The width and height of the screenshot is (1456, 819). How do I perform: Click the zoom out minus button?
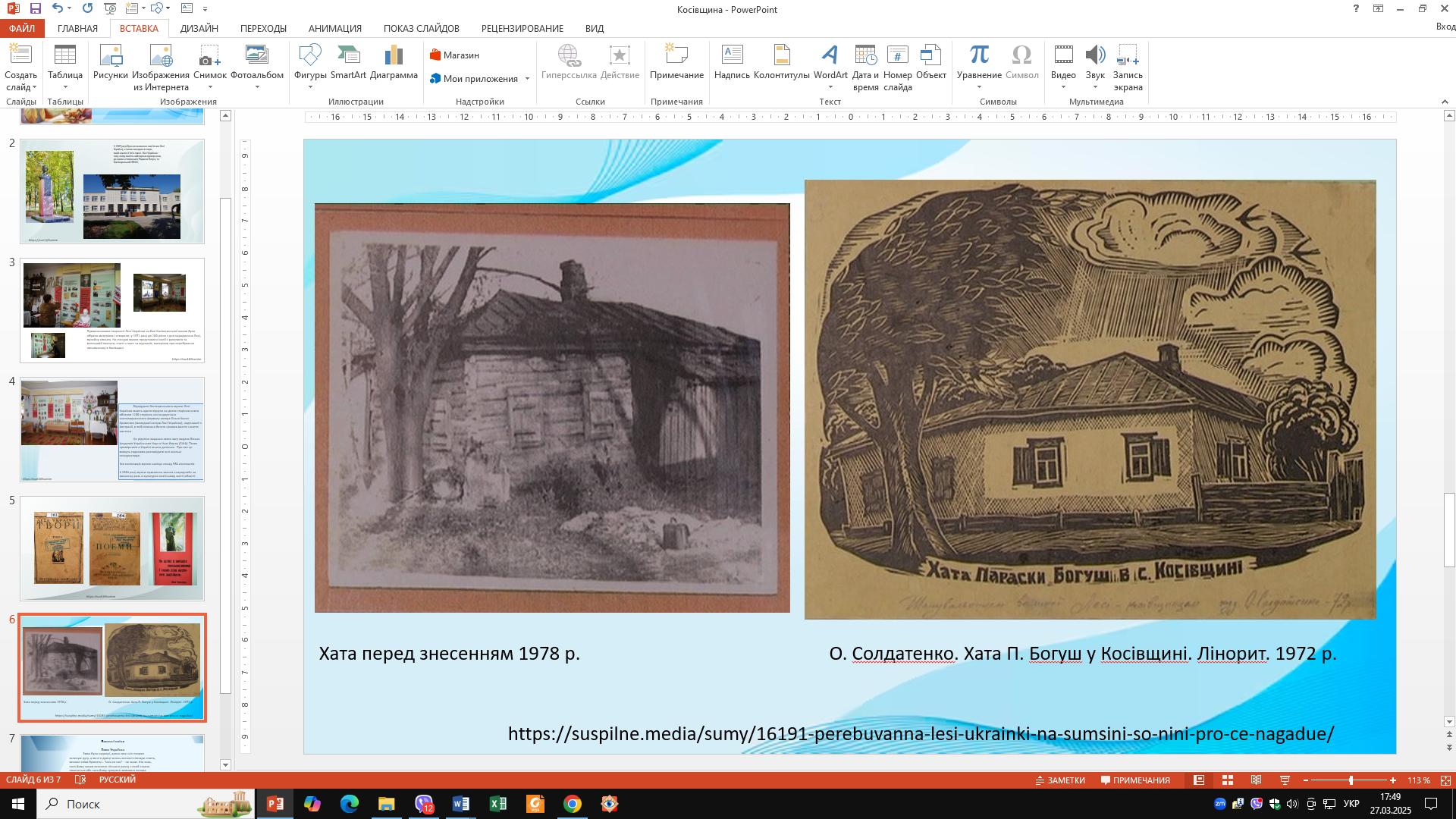pyautogui.click(x=1306, y=780)
